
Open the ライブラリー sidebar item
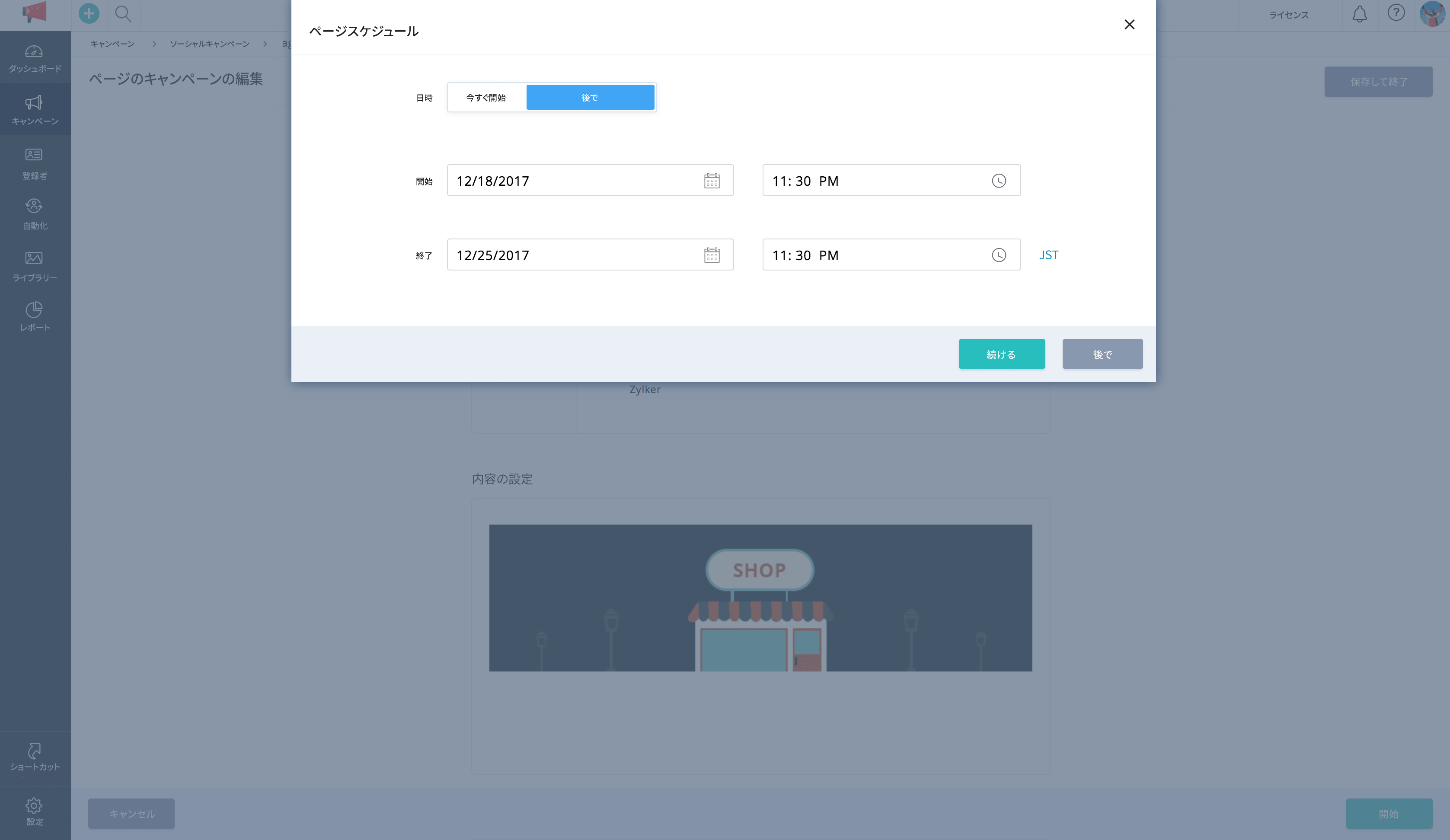pyautogui.click(x=35, y=266)
